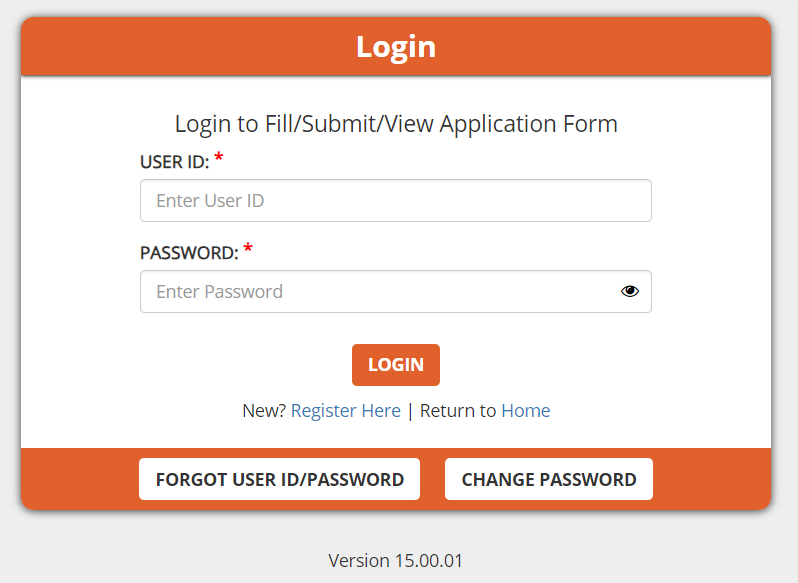Follow the Home link

525,410
